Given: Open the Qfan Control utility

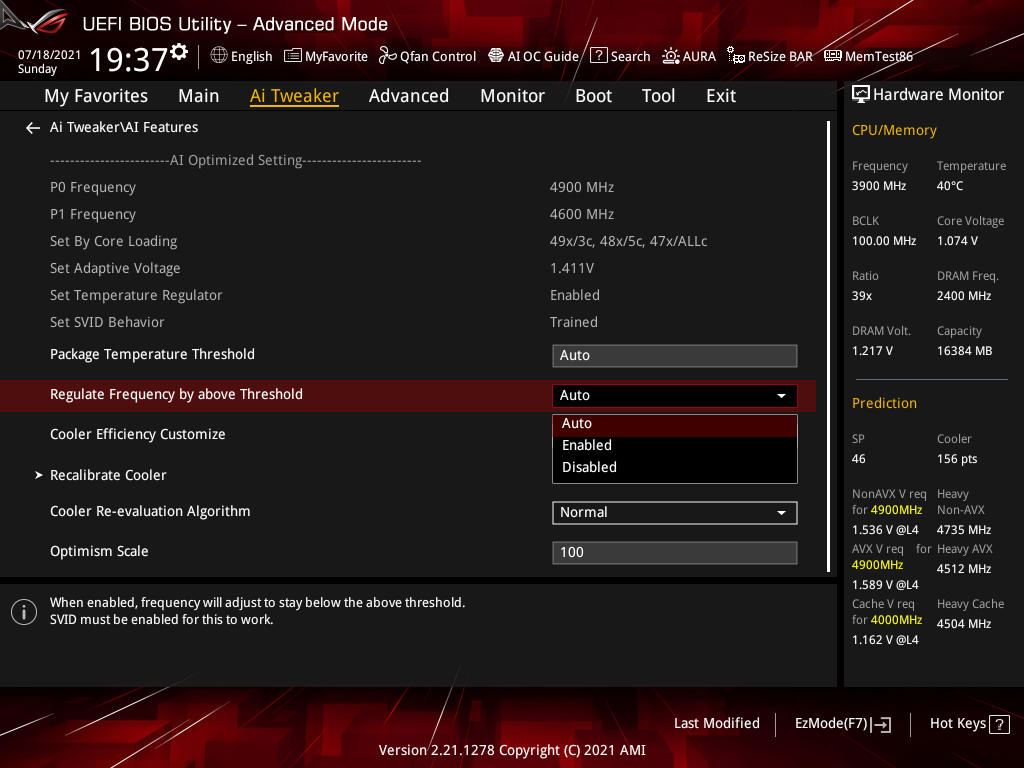Looking at the screenshot, I should [x=427, y=56].
